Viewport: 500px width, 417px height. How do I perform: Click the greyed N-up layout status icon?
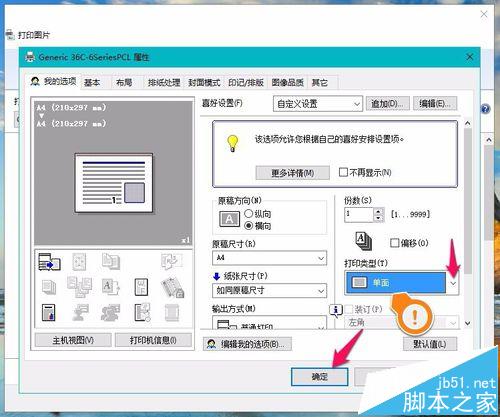pyautogui.click(x=79, y=262)
